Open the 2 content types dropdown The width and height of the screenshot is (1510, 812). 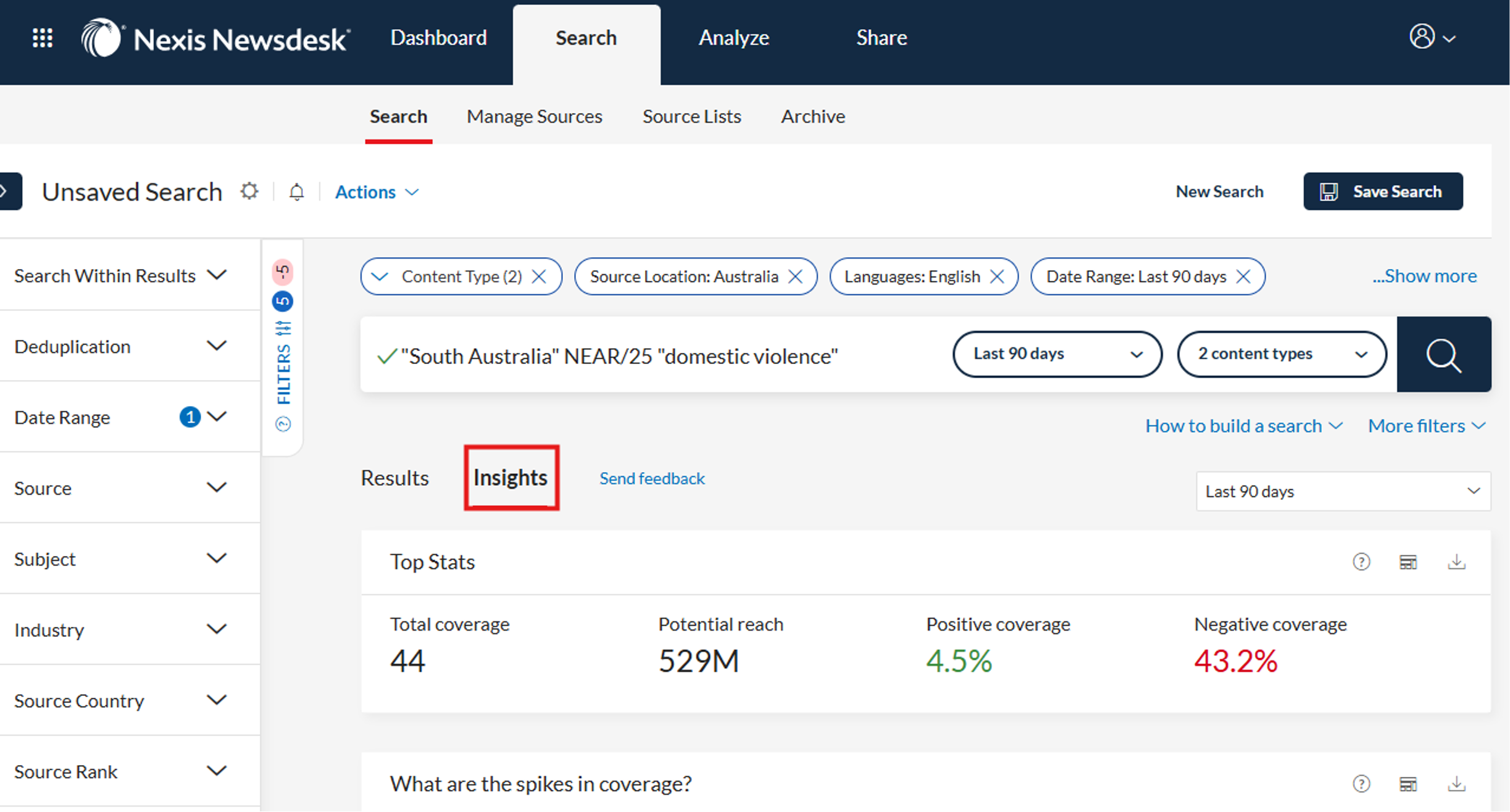pos(1282,354)
